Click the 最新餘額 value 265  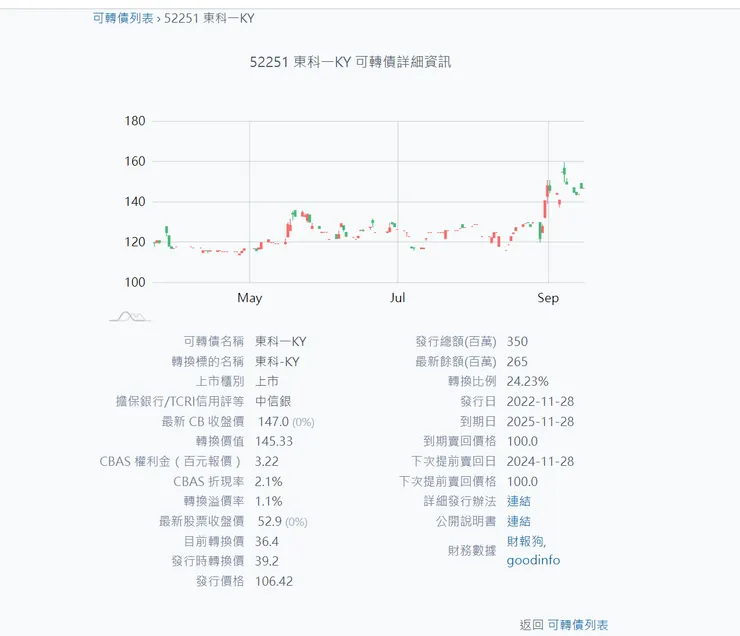(517, 362)
